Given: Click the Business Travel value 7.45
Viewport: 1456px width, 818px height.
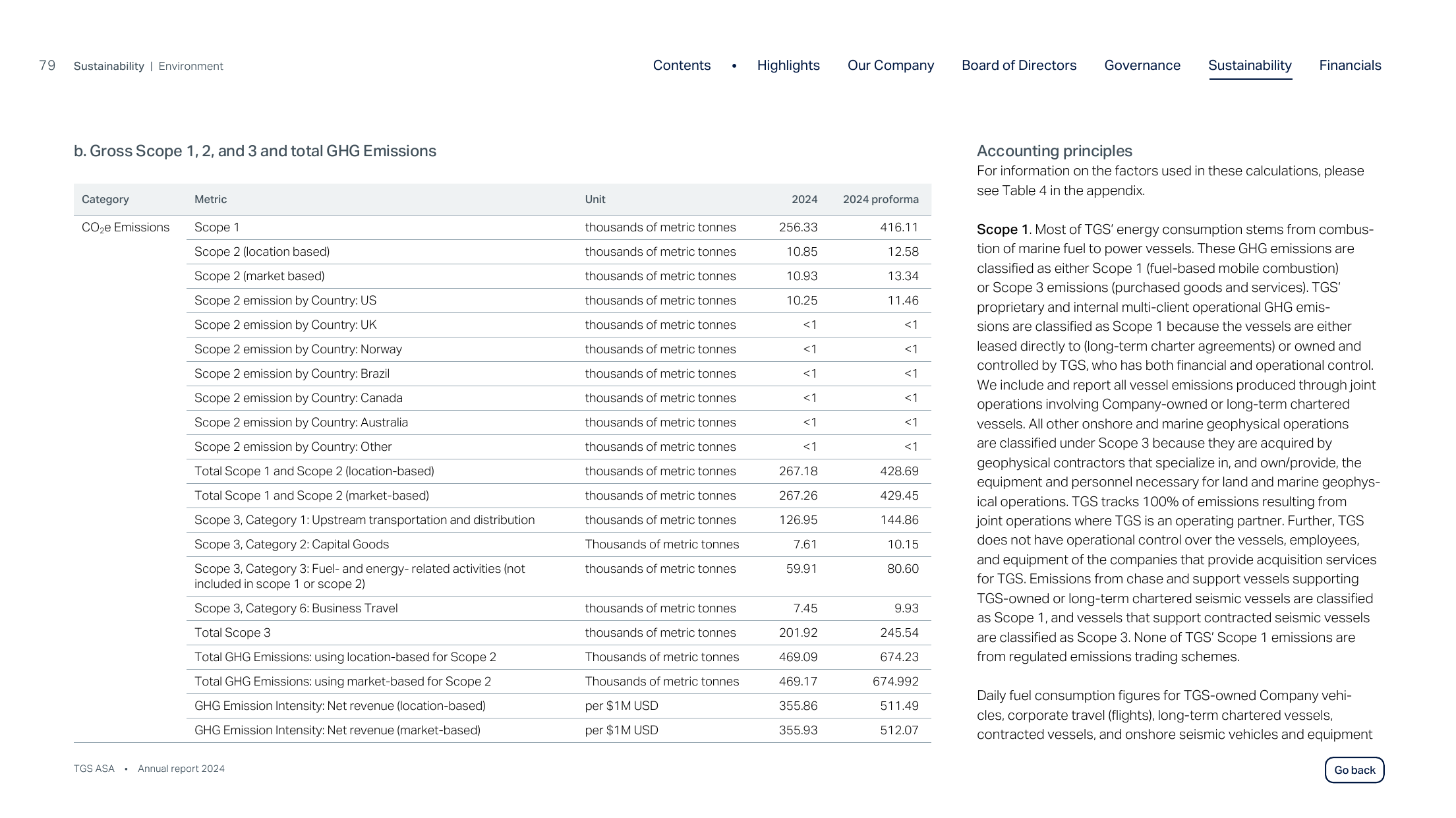Looking at the screenshot, I should [805, 608].
